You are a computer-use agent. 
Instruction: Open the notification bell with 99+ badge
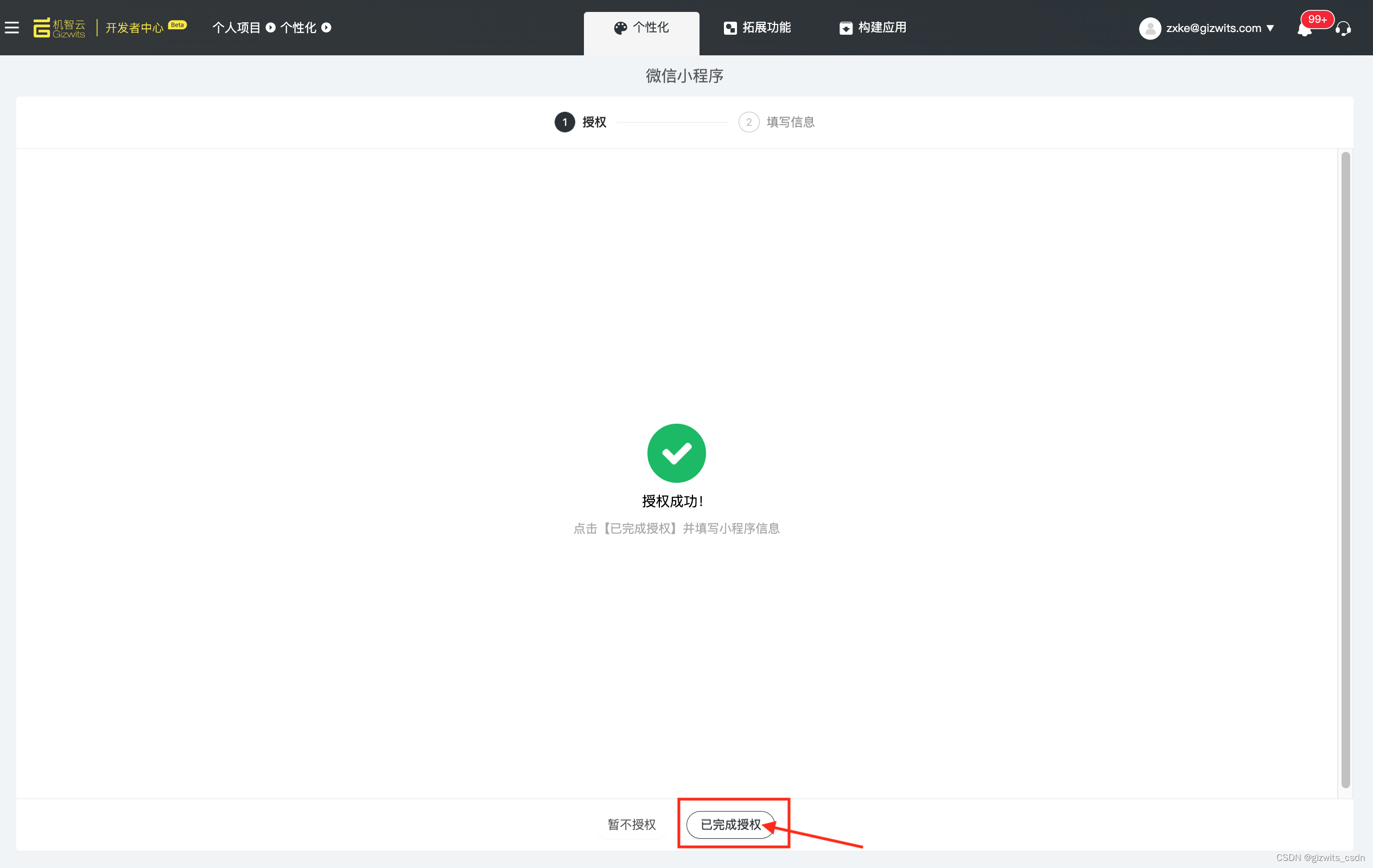pyautogui.click(x=1305, y=29)
